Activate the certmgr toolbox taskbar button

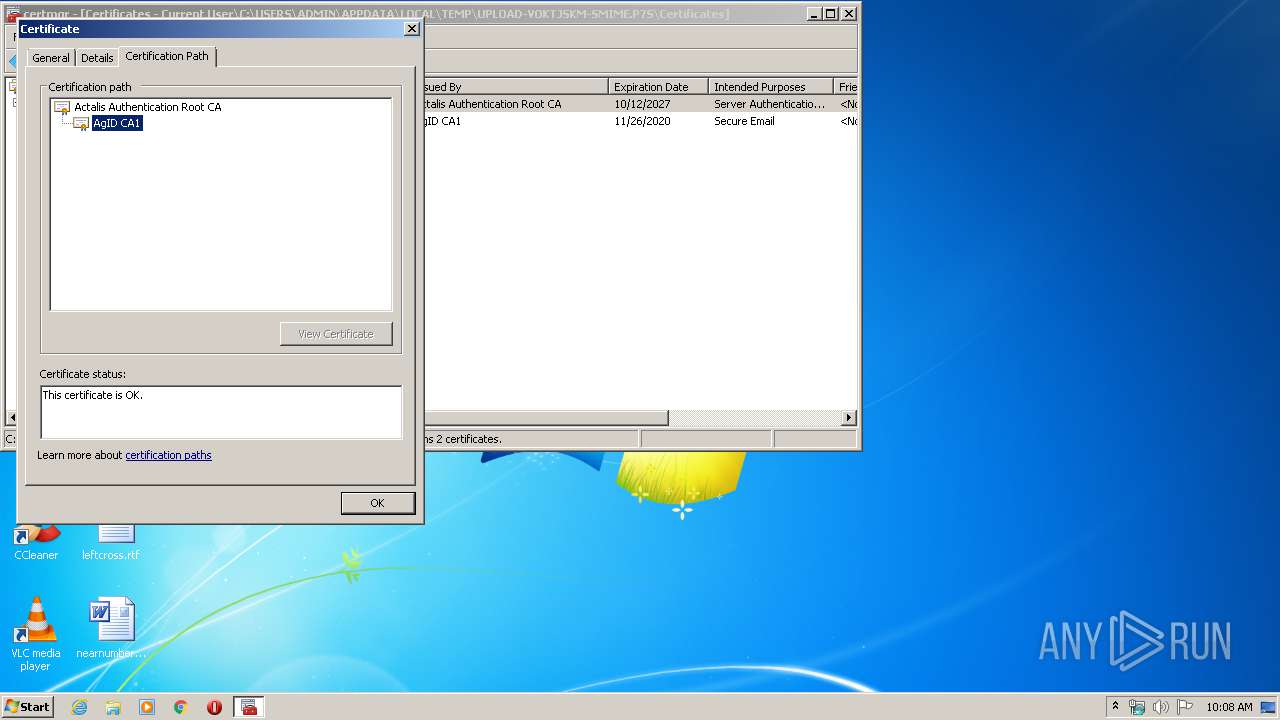pos(249,707)
